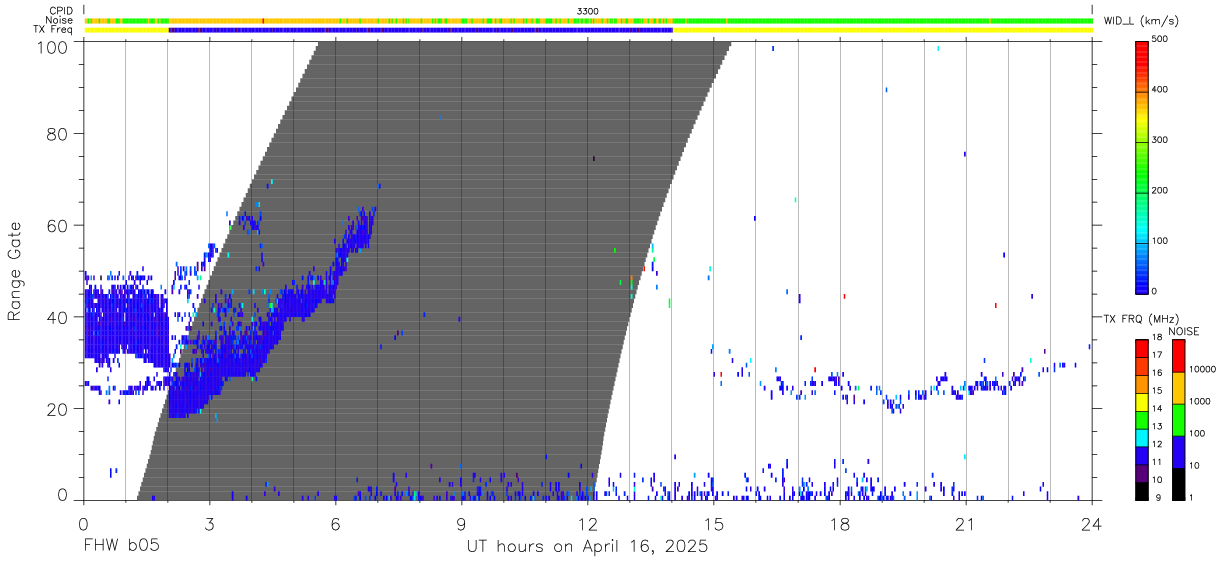Click the blue segment of TX Freq strip
Viewport: 1228px width, 567px height.
point(420,30)
